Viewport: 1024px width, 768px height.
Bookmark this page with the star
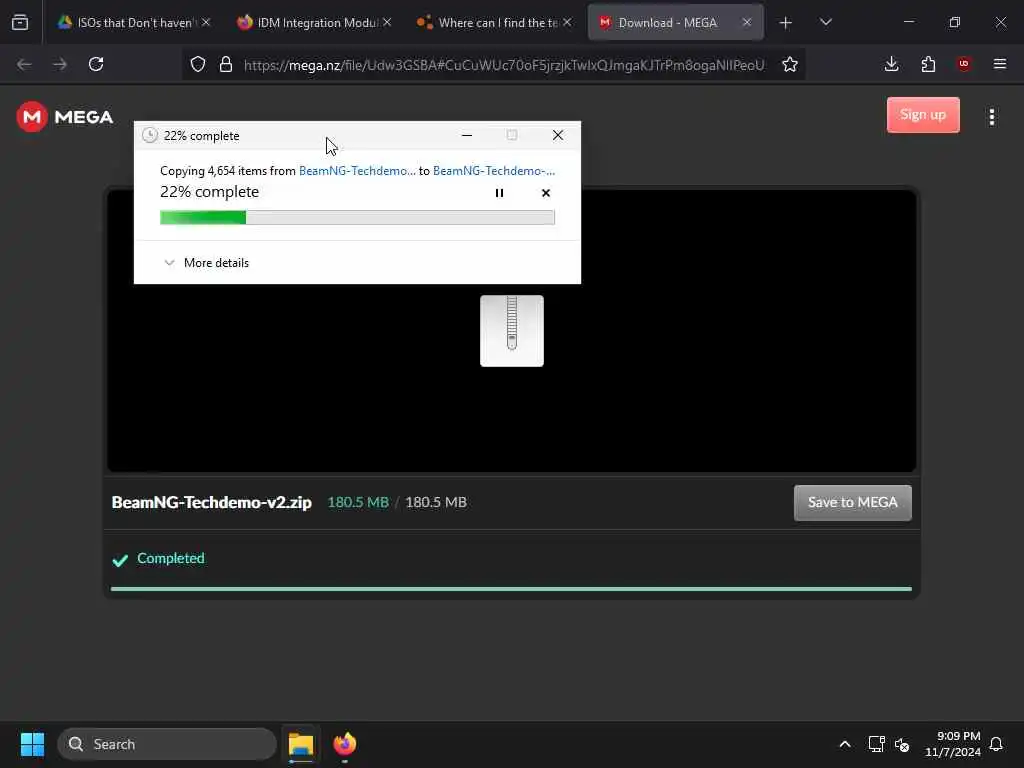790,64
